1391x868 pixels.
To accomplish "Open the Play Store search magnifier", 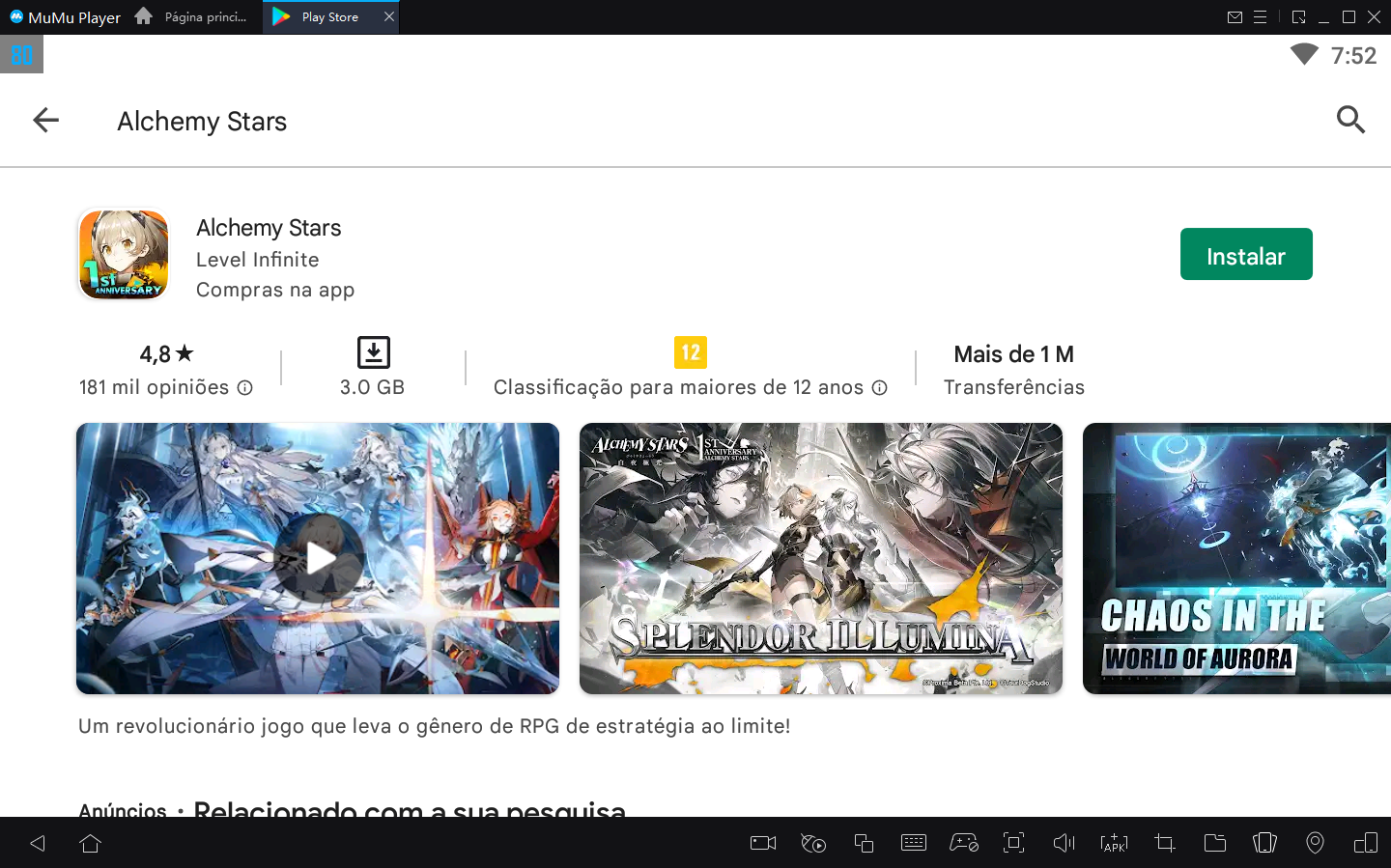I will coord(1350,120).
